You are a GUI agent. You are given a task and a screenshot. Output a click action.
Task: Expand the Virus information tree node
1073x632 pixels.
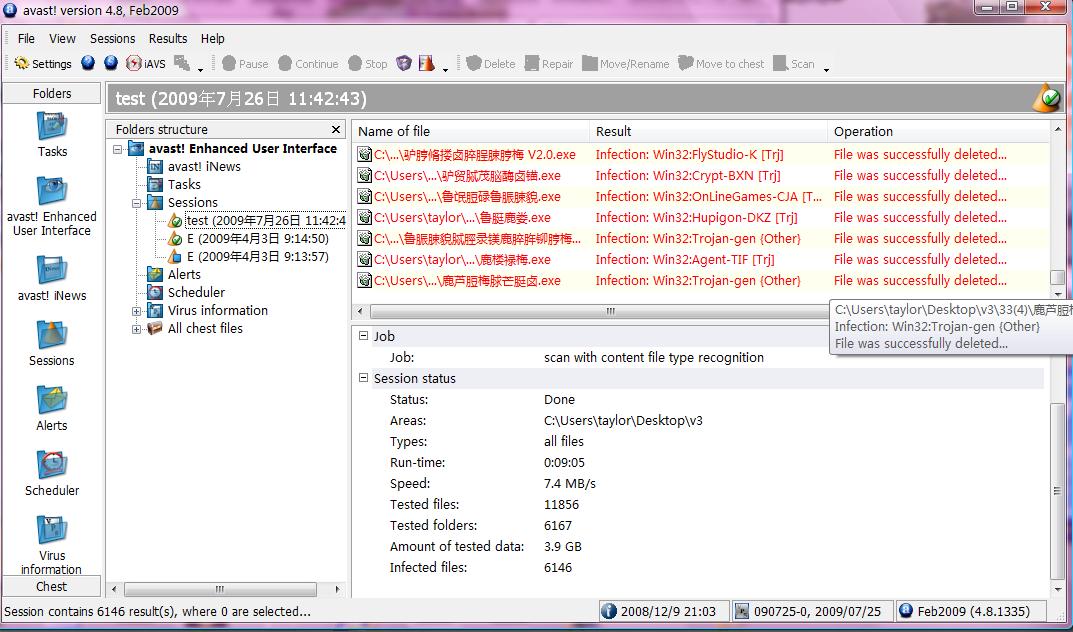click(x=136, y=311)
